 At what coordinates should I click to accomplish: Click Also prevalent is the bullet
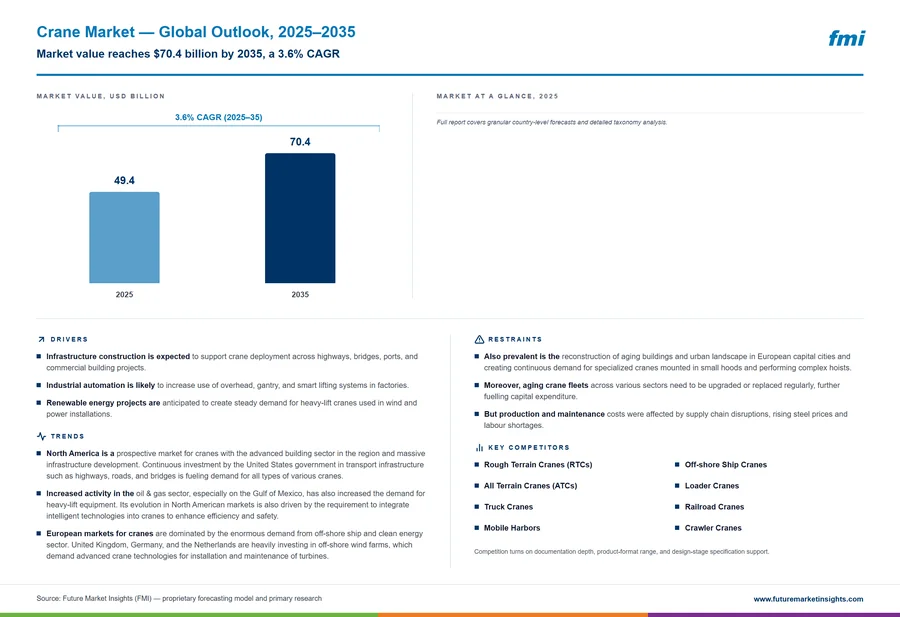click(x=663, y=362)
